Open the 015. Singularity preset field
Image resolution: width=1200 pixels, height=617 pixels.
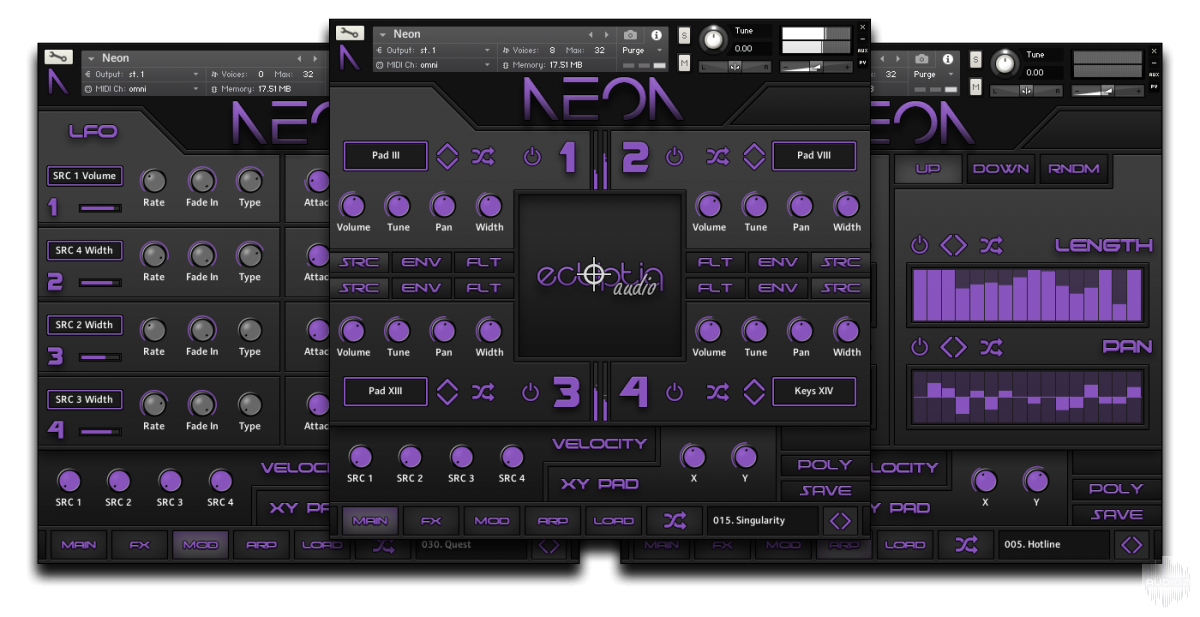[762, 521]
